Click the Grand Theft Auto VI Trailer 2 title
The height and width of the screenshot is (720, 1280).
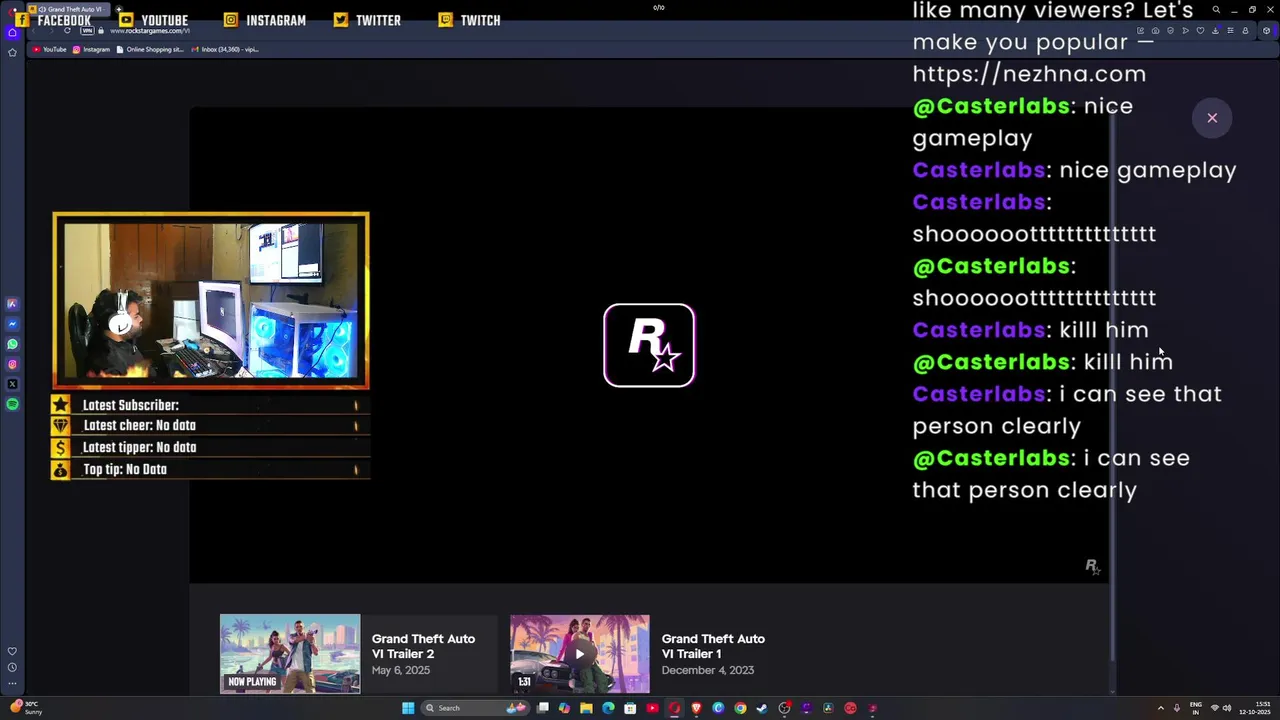point(423,646)
